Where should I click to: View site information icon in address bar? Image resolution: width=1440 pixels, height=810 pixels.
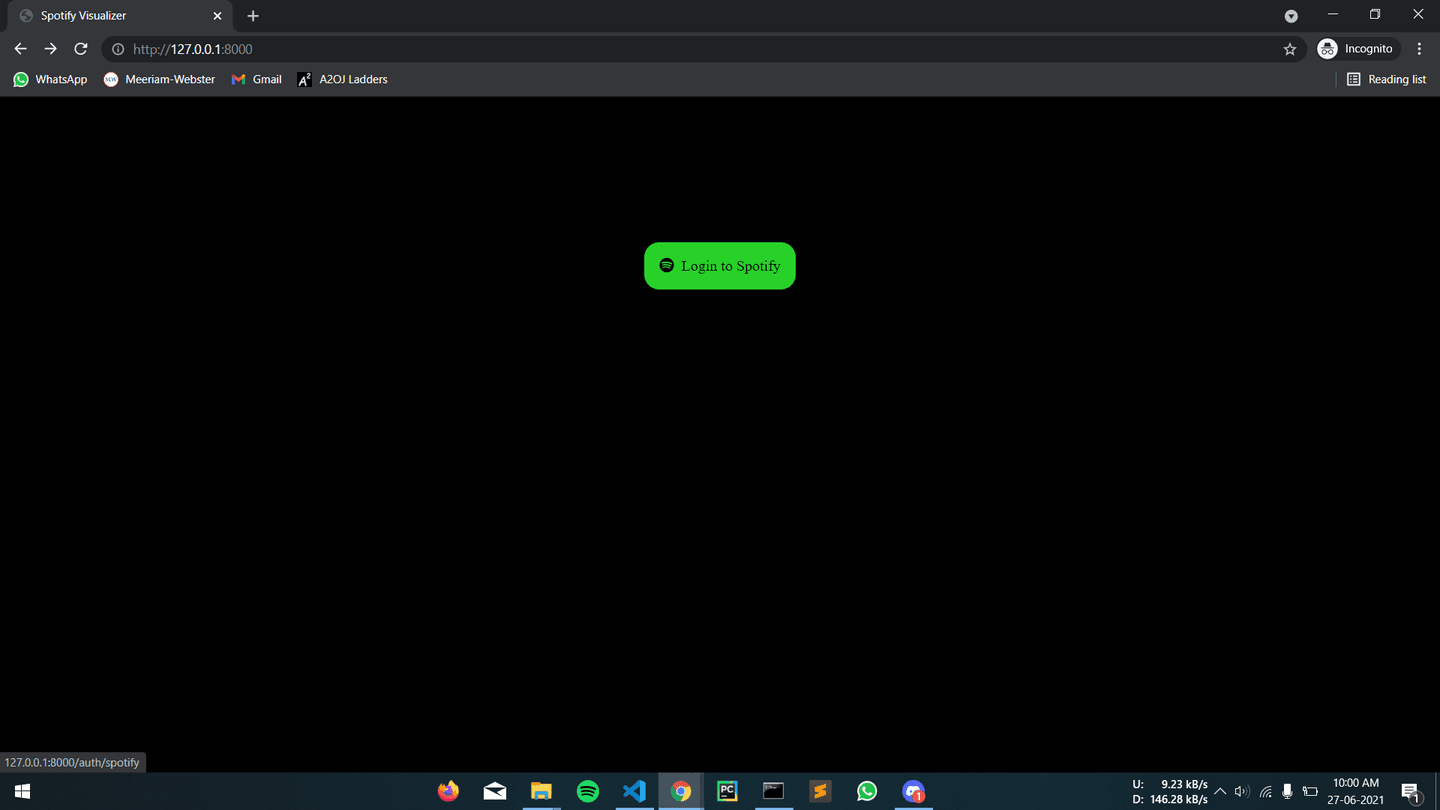pos(118,49)
